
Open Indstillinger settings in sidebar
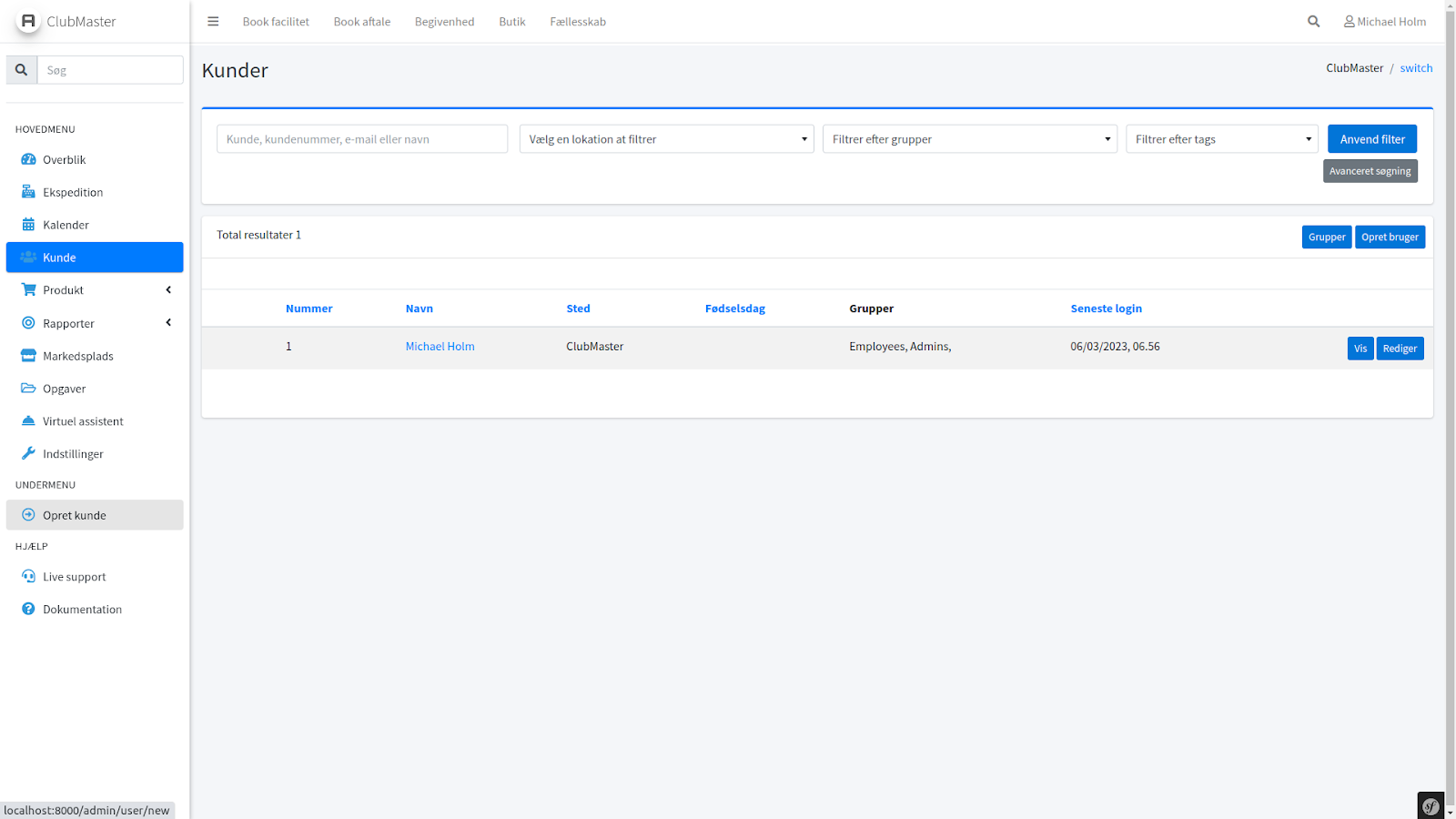point(73,454)
